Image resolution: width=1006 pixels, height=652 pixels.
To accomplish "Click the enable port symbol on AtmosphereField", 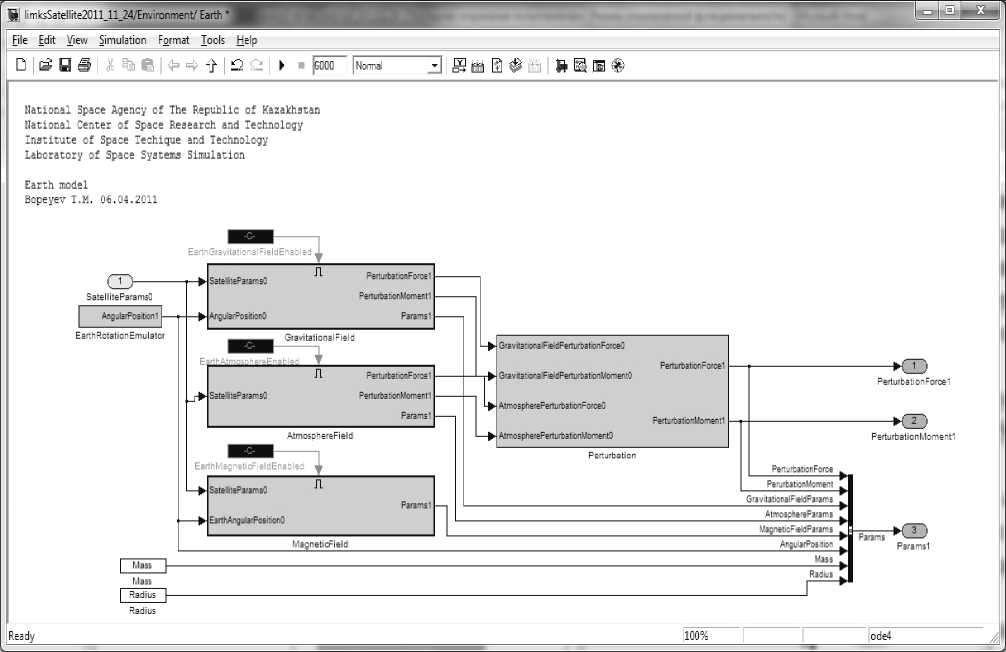I will (x=318, y=373).
